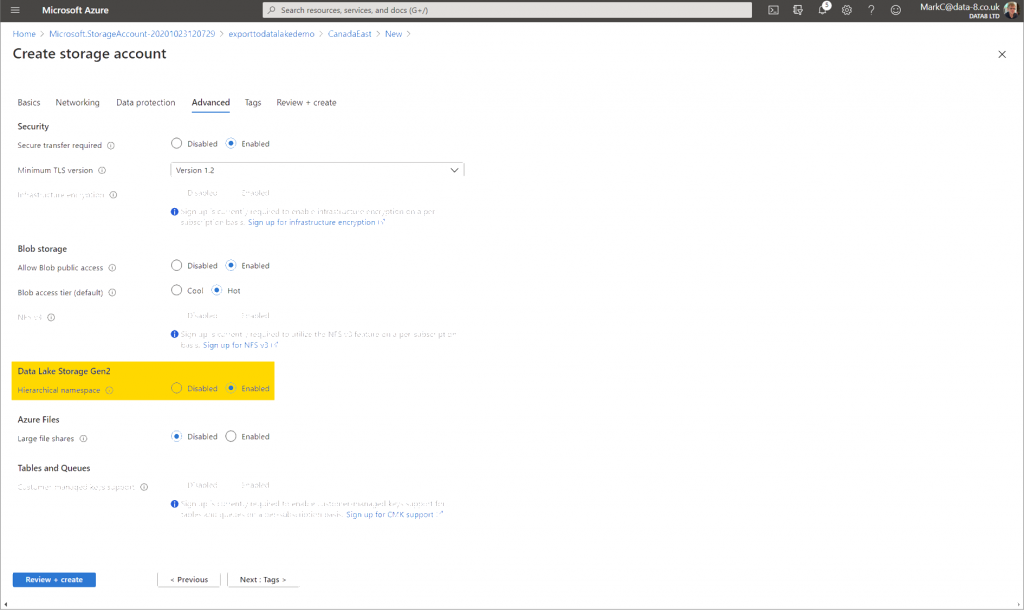Close the Create storage account blade
Viewport: 1024px width, 610px height.
(x=1002, y=54)
